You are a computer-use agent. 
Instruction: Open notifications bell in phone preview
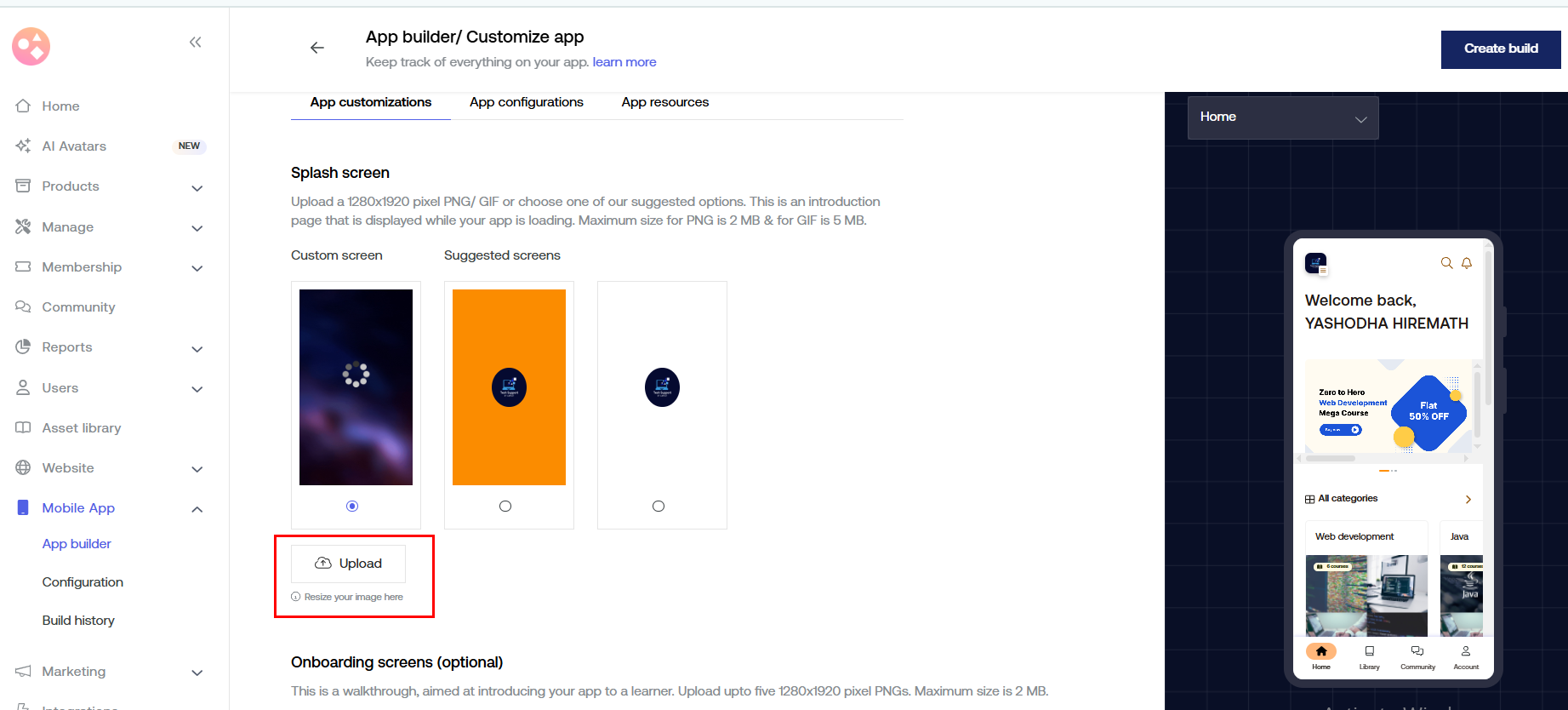coord(1467,263)
